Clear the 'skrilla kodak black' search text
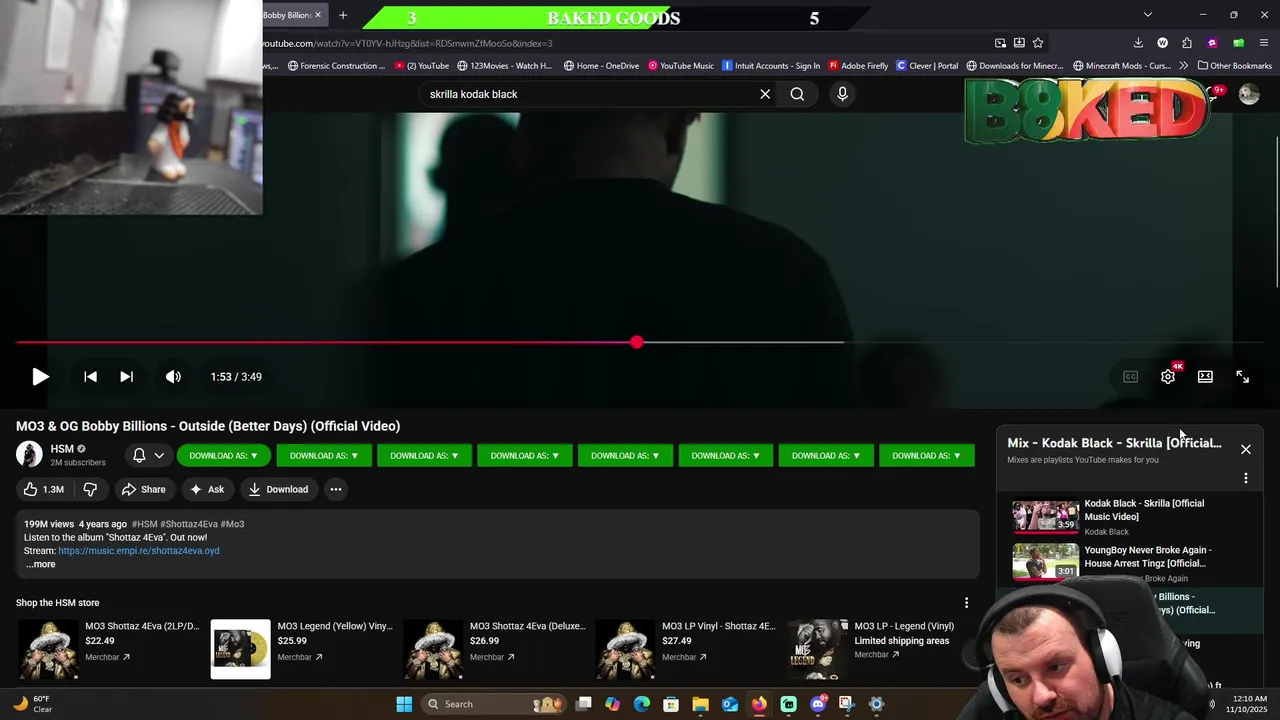1280x720 pixels. coord(765,94)
